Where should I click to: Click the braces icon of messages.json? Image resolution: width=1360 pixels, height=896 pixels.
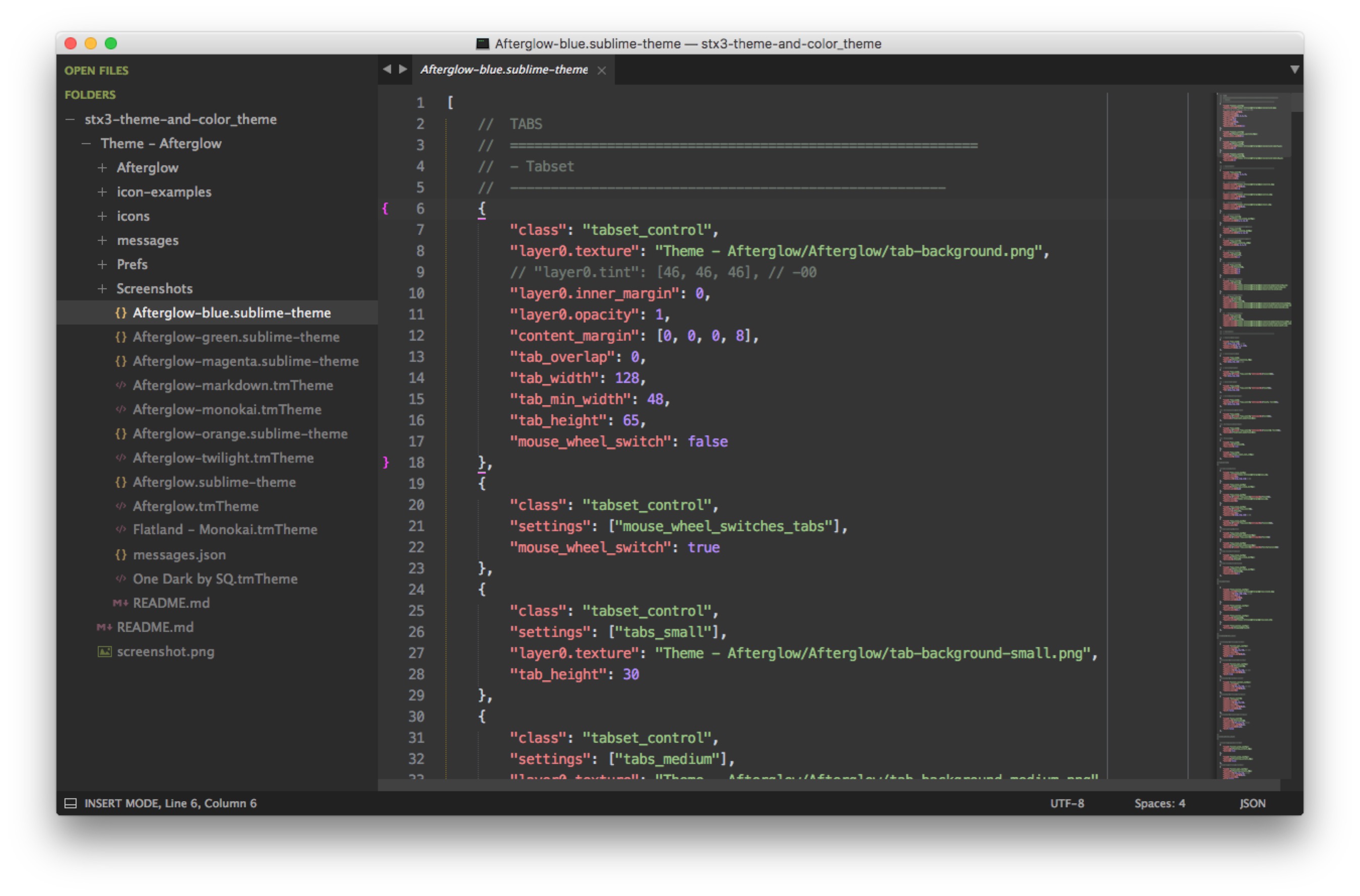click(120, 554)
